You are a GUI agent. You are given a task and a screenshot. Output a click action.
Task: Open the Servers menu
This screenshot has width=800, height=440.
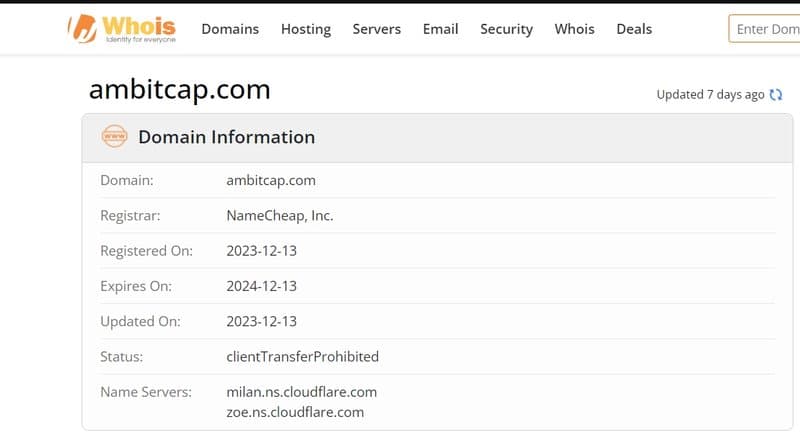click(x=377, y=29)
